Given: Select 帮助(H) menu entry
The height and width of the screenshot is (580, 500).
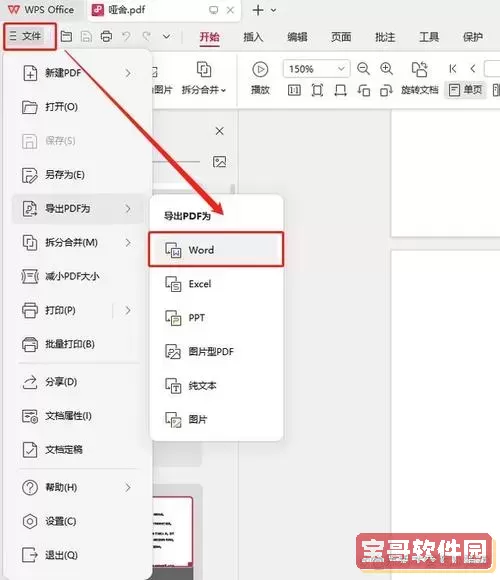Looking at the screenshot, I should 78,488.
